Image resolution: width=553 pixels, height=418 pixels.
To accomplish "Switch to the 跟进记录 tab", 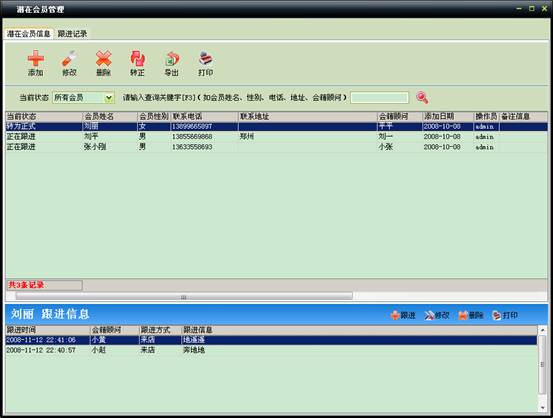I will pos(72,34).
